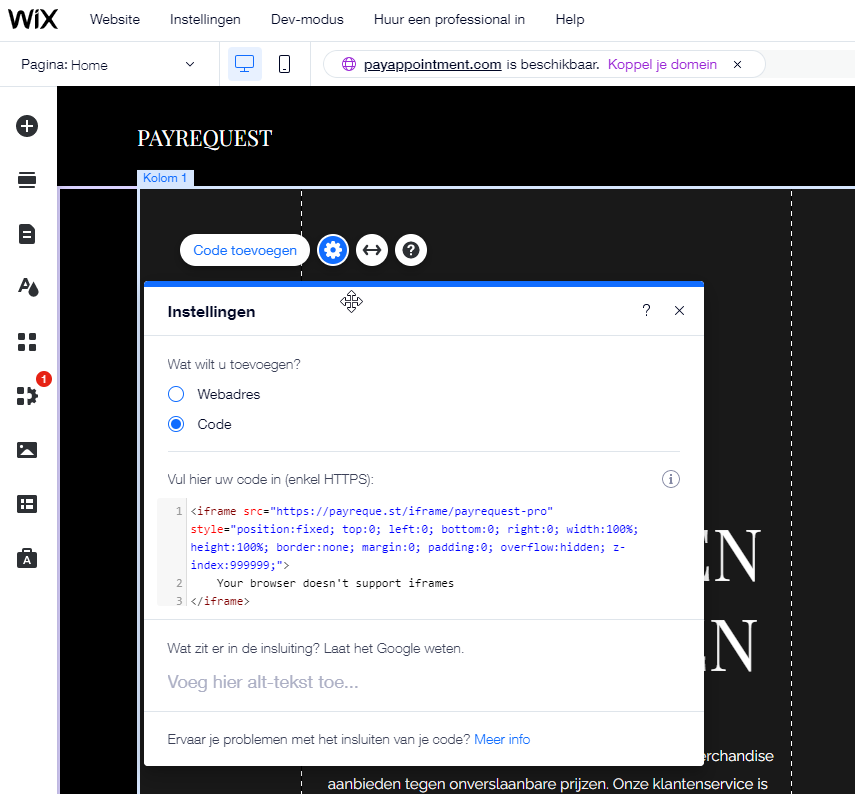Expand the Pagina: Home page dropdown
The width and height of the screenshot is (855, 794).
click(x=108, y=64)
